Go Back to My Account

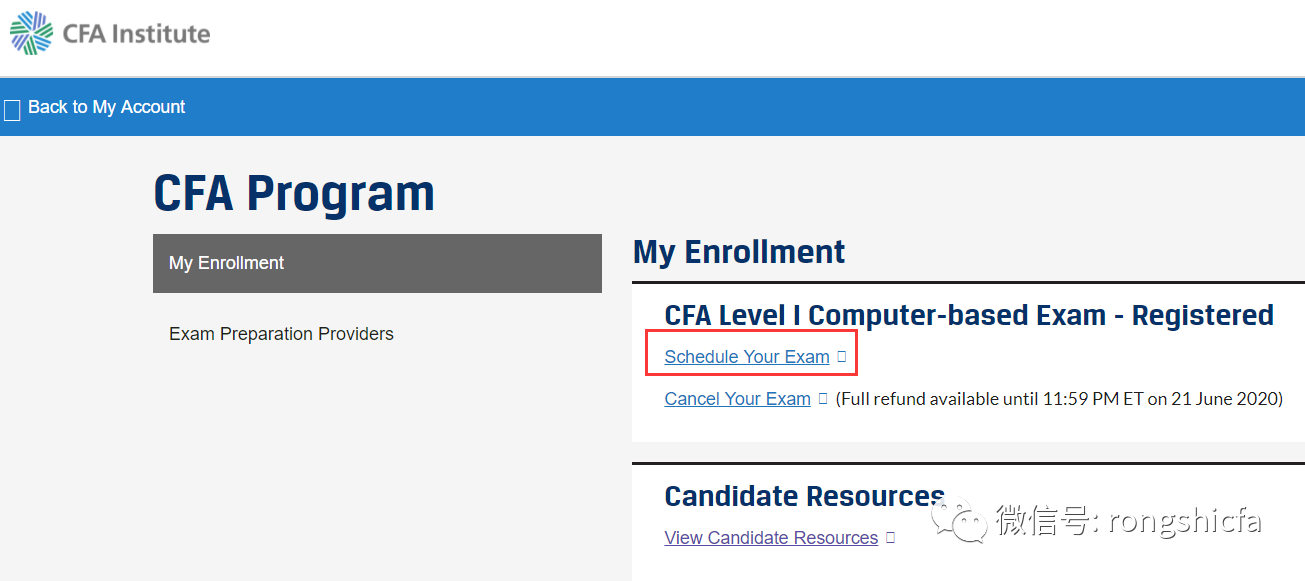[107, 107]
